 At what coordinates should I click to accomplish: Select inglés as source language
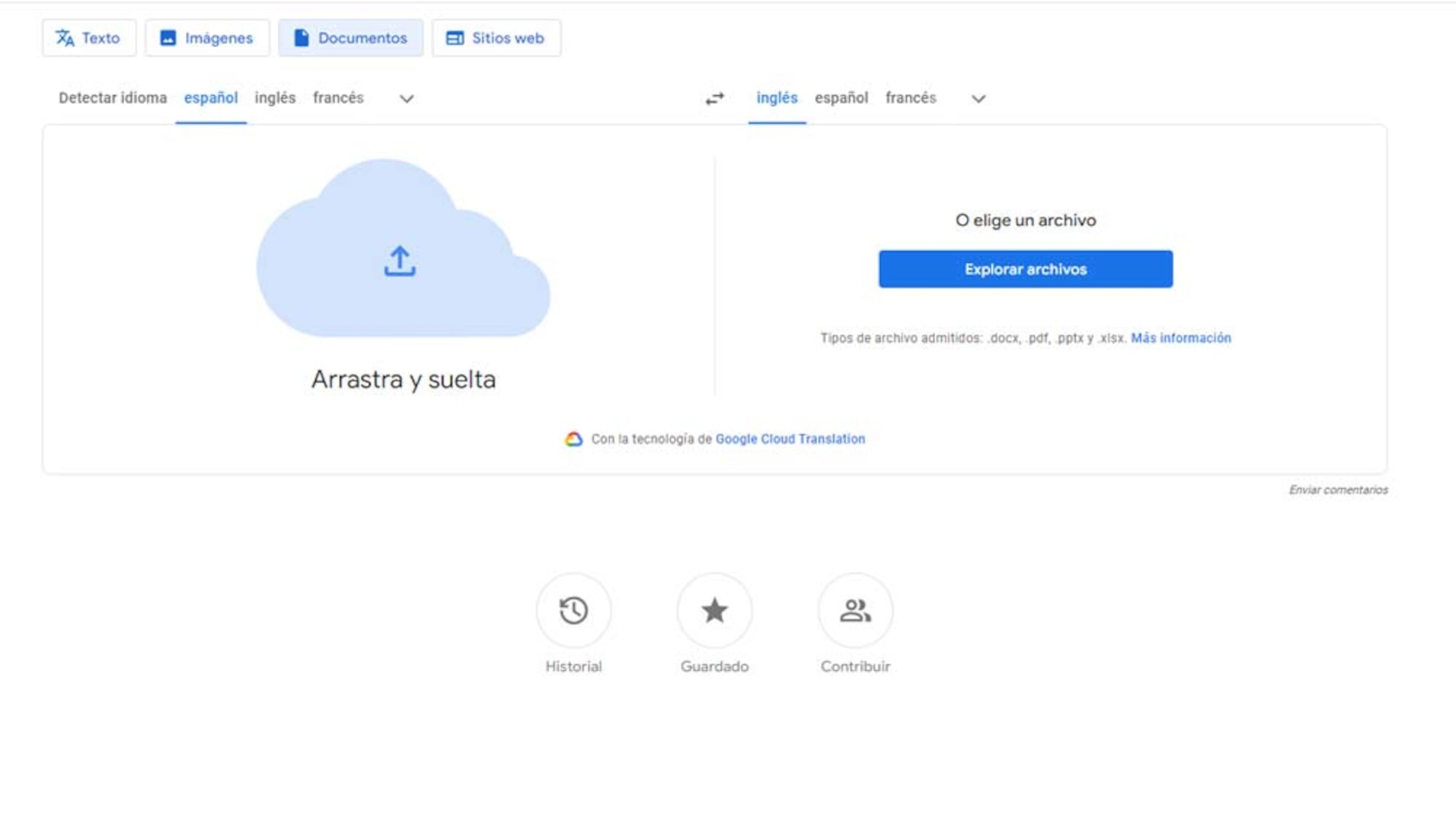tap(275, 98)
